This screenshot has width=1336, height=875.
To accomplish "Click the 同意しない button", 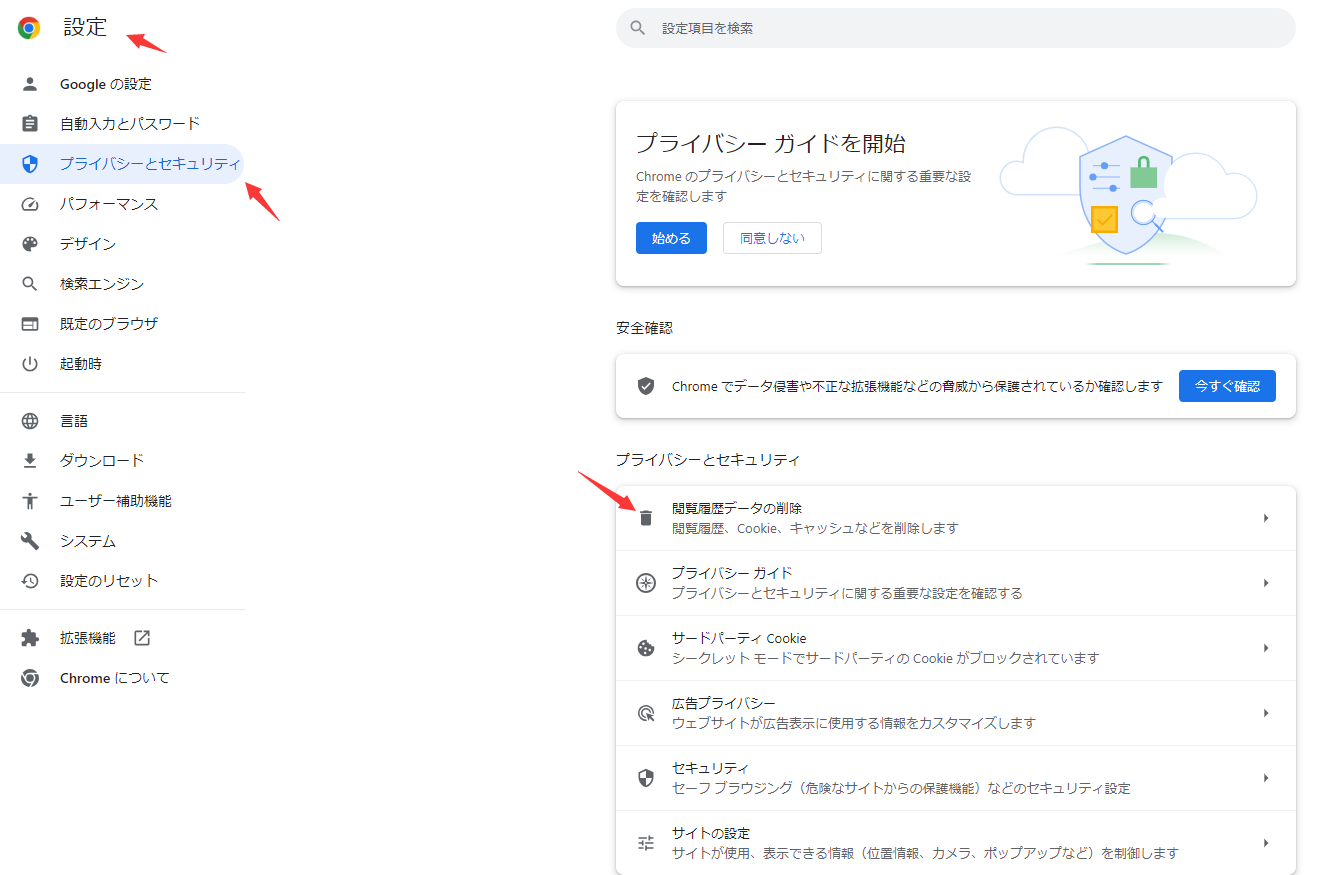I will click(x=772, y=238).
